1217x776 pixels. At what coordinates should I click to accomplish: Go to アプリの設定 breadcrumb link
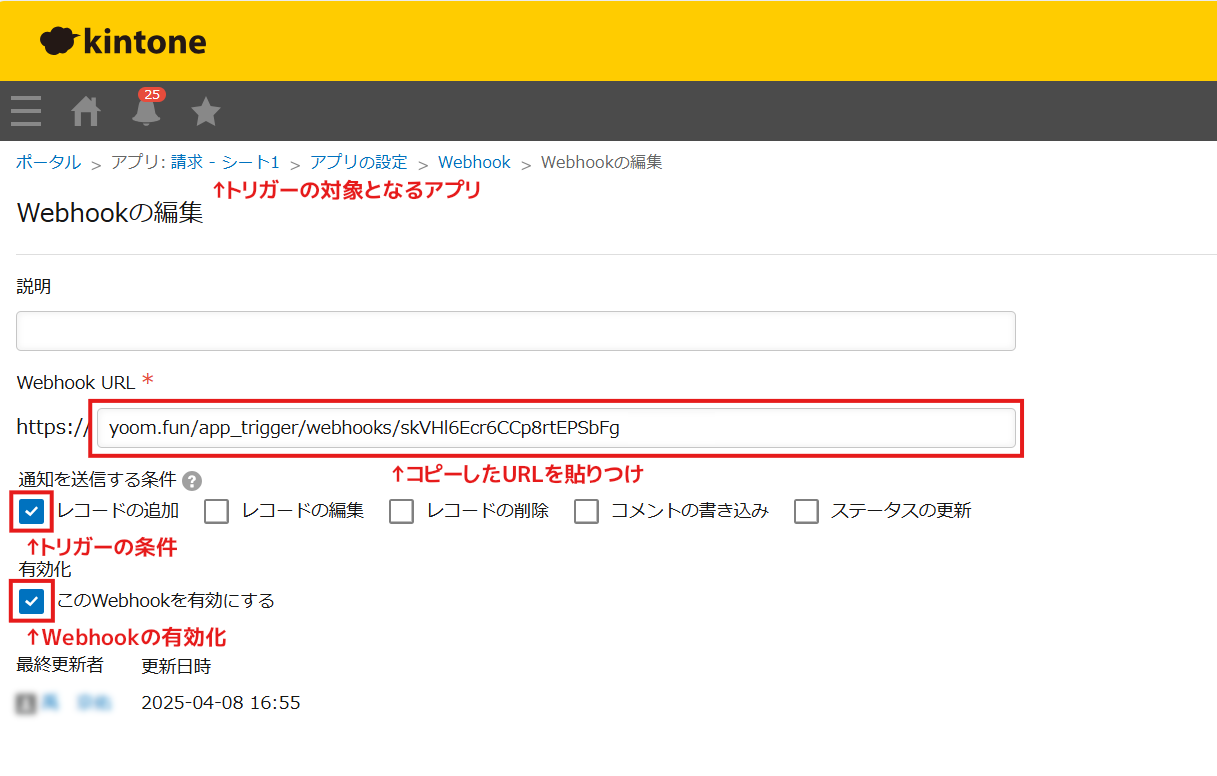(359, 162)
